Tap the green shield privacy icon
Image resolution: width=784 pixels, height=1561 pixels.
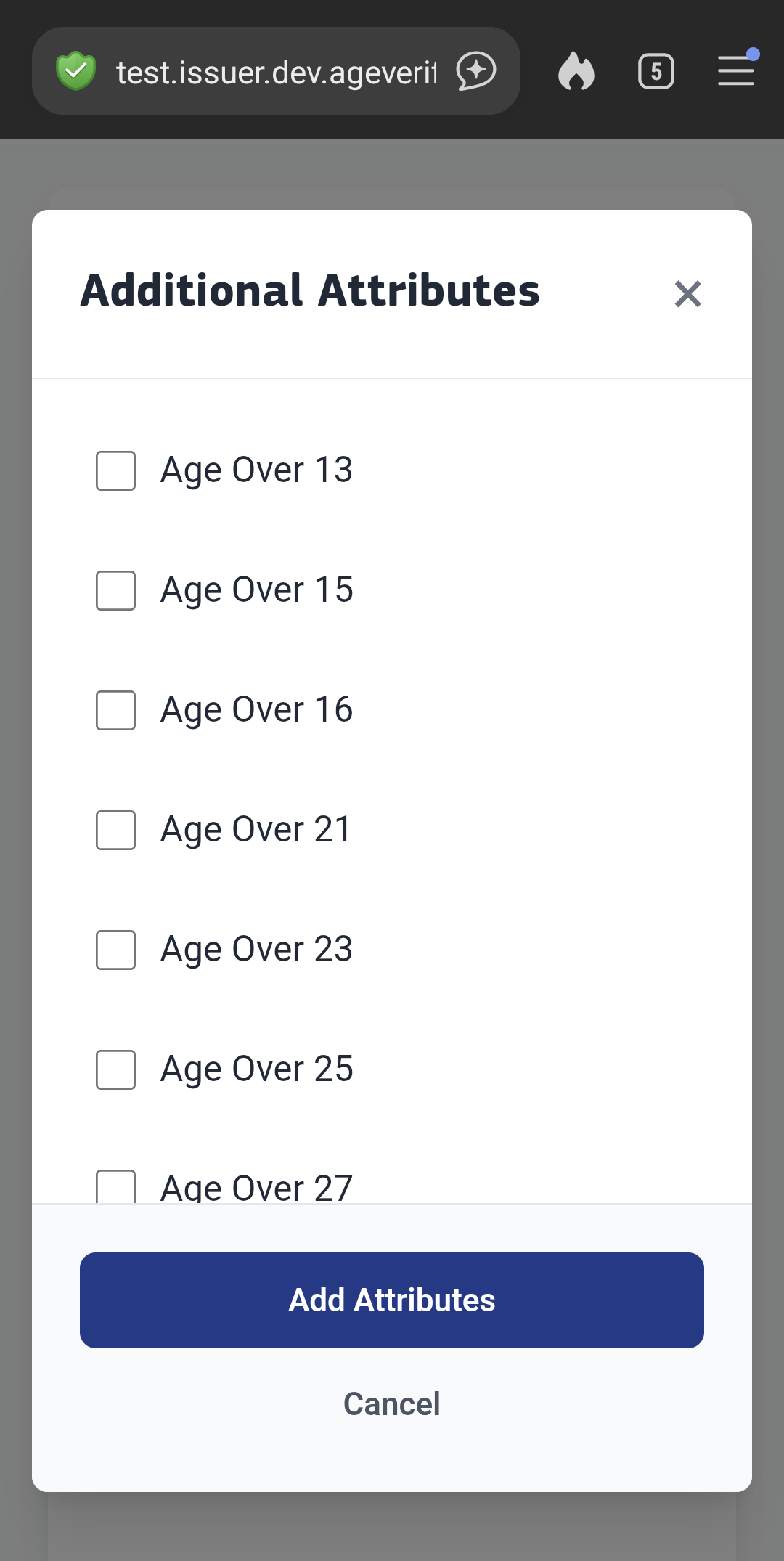[75, 71]
